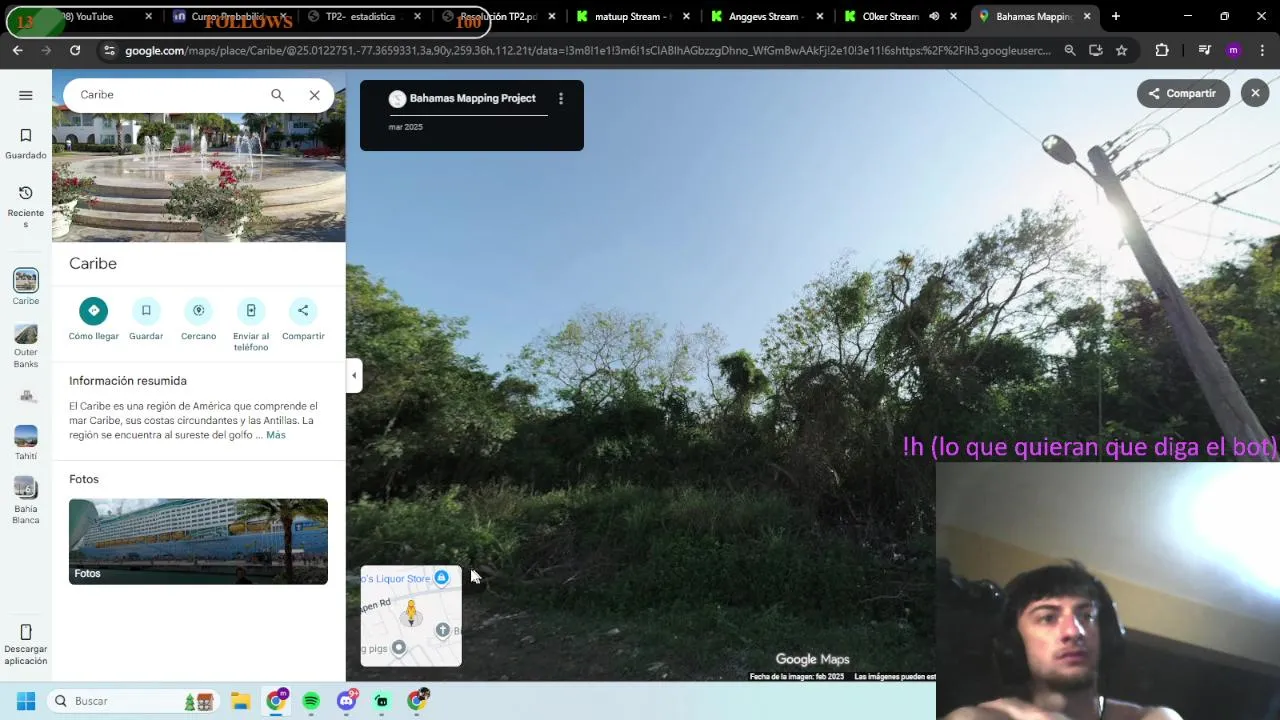Image resolution: width=1280 pixels, height=720 pixels.
Task: Click the install app icon in address bar
Action: (1096, 50)
